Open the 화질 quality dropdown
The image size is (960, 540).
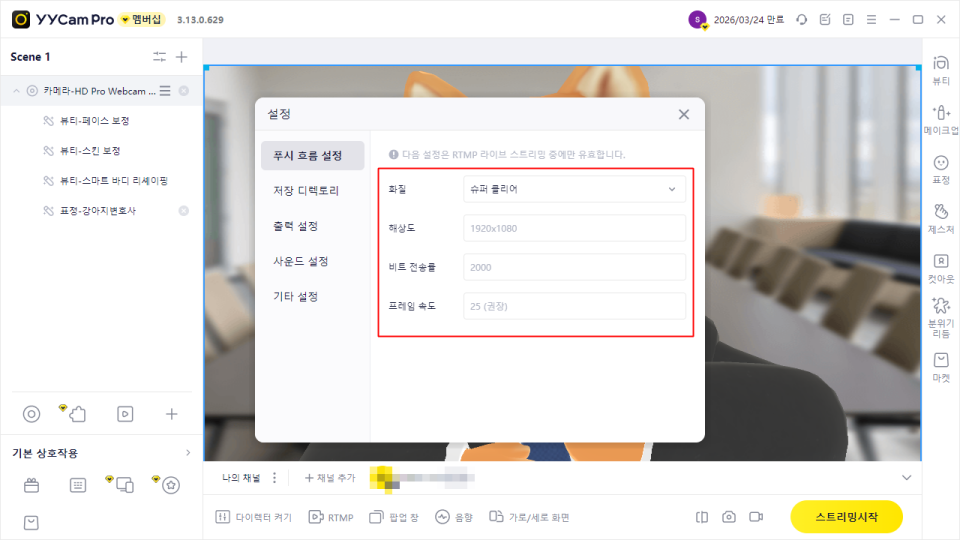[x=574, y=189]
